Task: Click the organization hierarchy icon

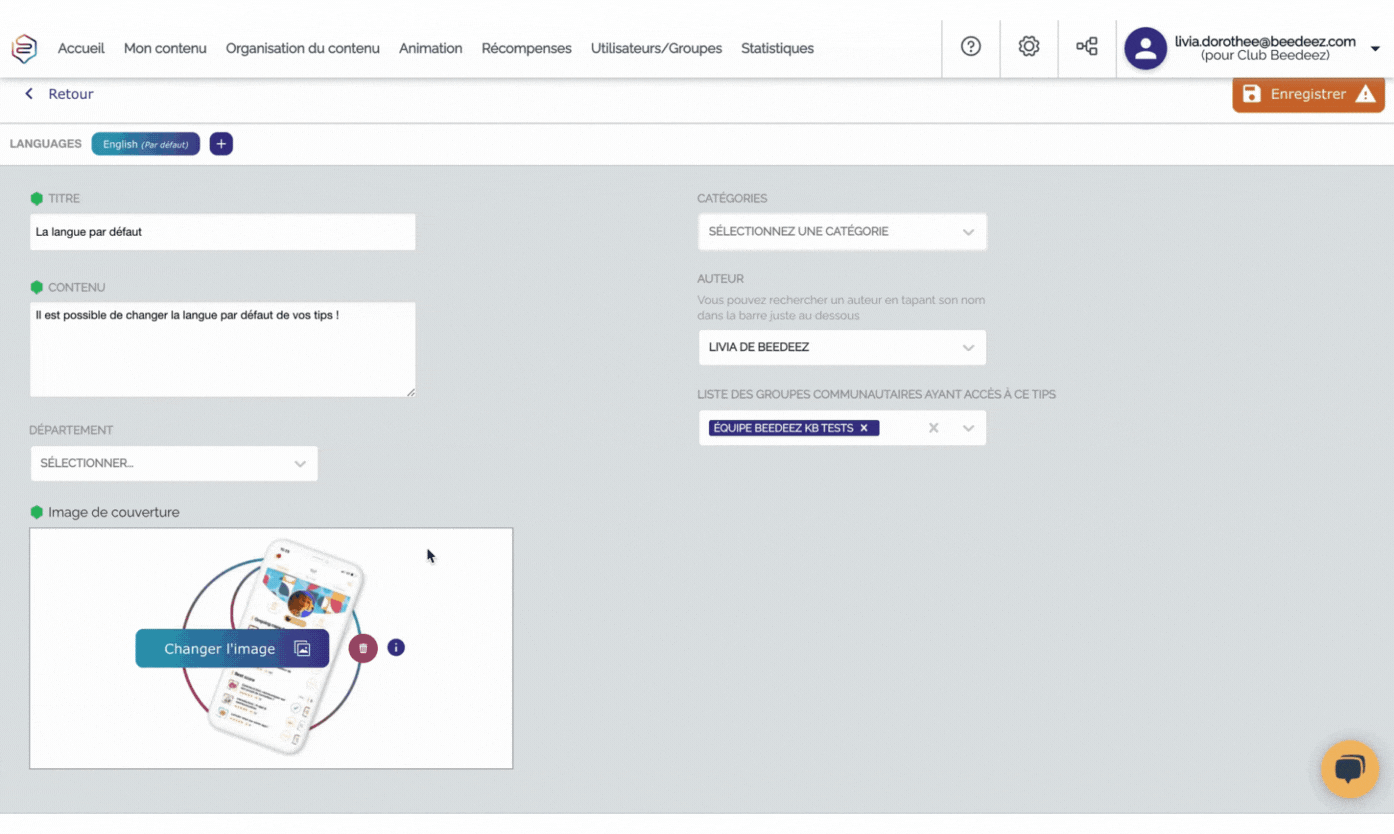Action: [1086, 47]
